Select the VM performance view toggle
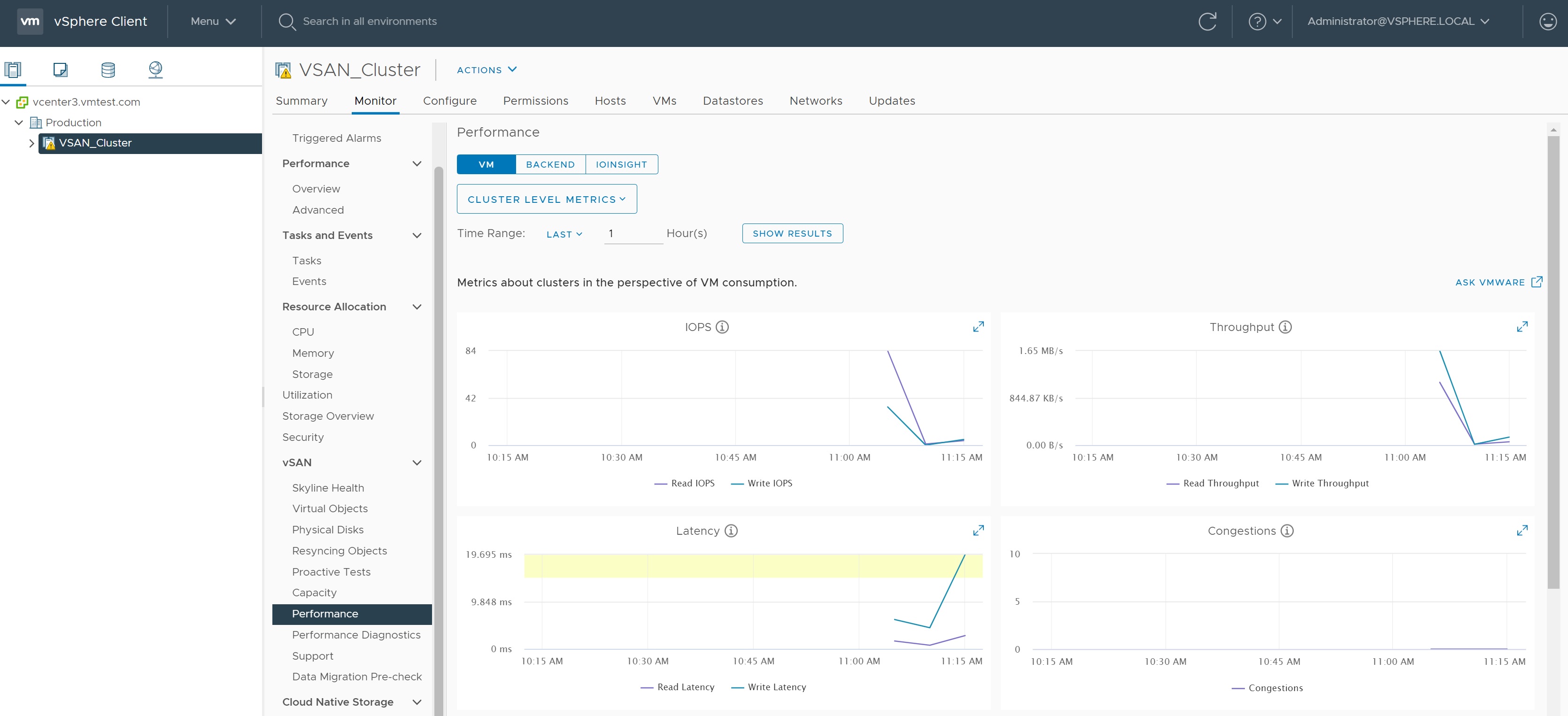 (486, 164)
